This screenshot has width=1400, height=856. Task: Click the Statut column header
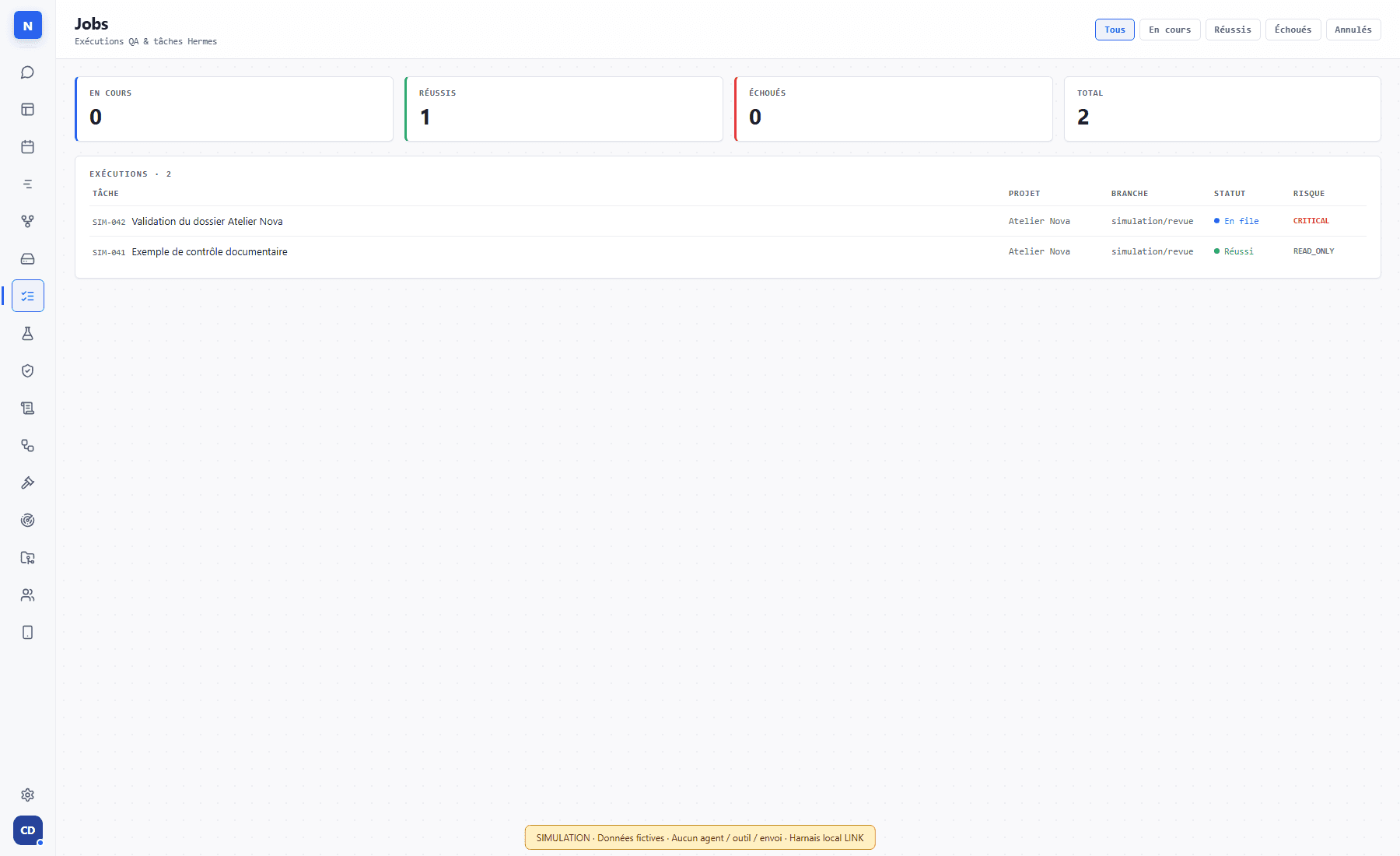tap(1230, 194)
